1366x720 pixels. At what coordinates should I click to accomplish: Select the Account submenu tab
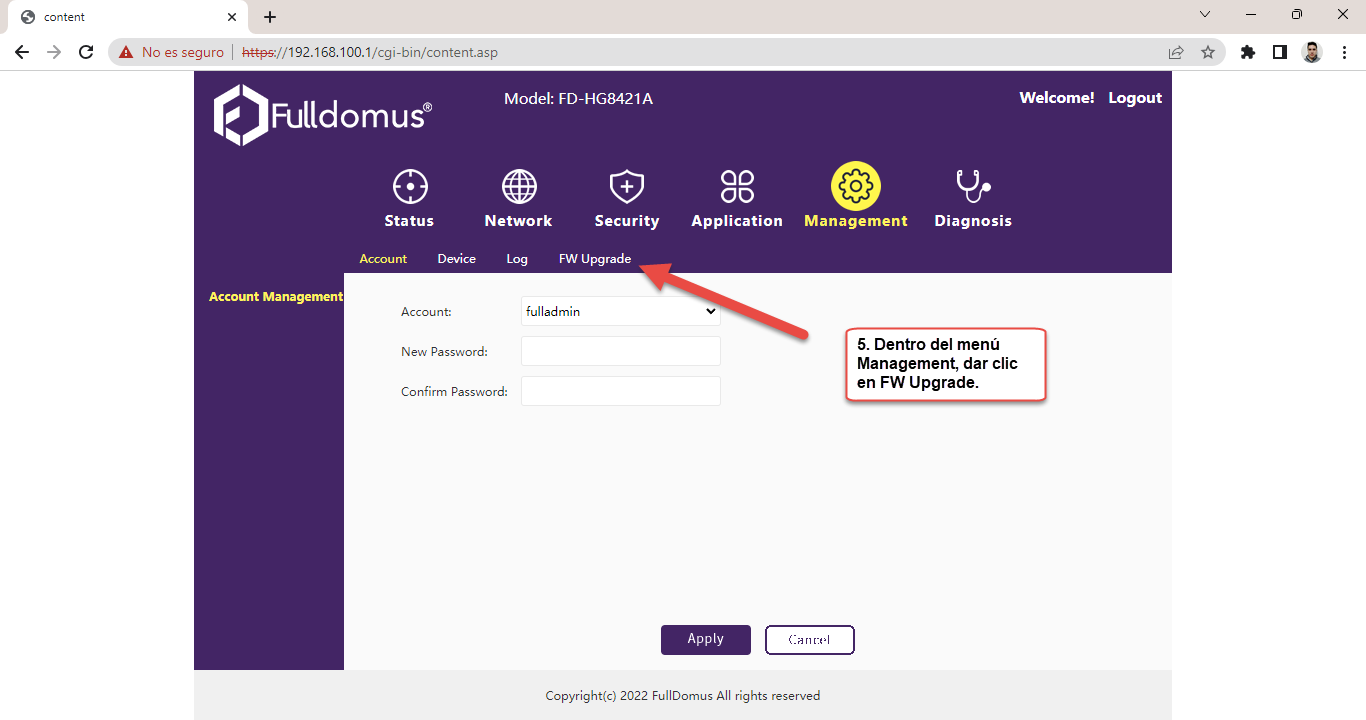pyautogui.click(x=383, y=259)
